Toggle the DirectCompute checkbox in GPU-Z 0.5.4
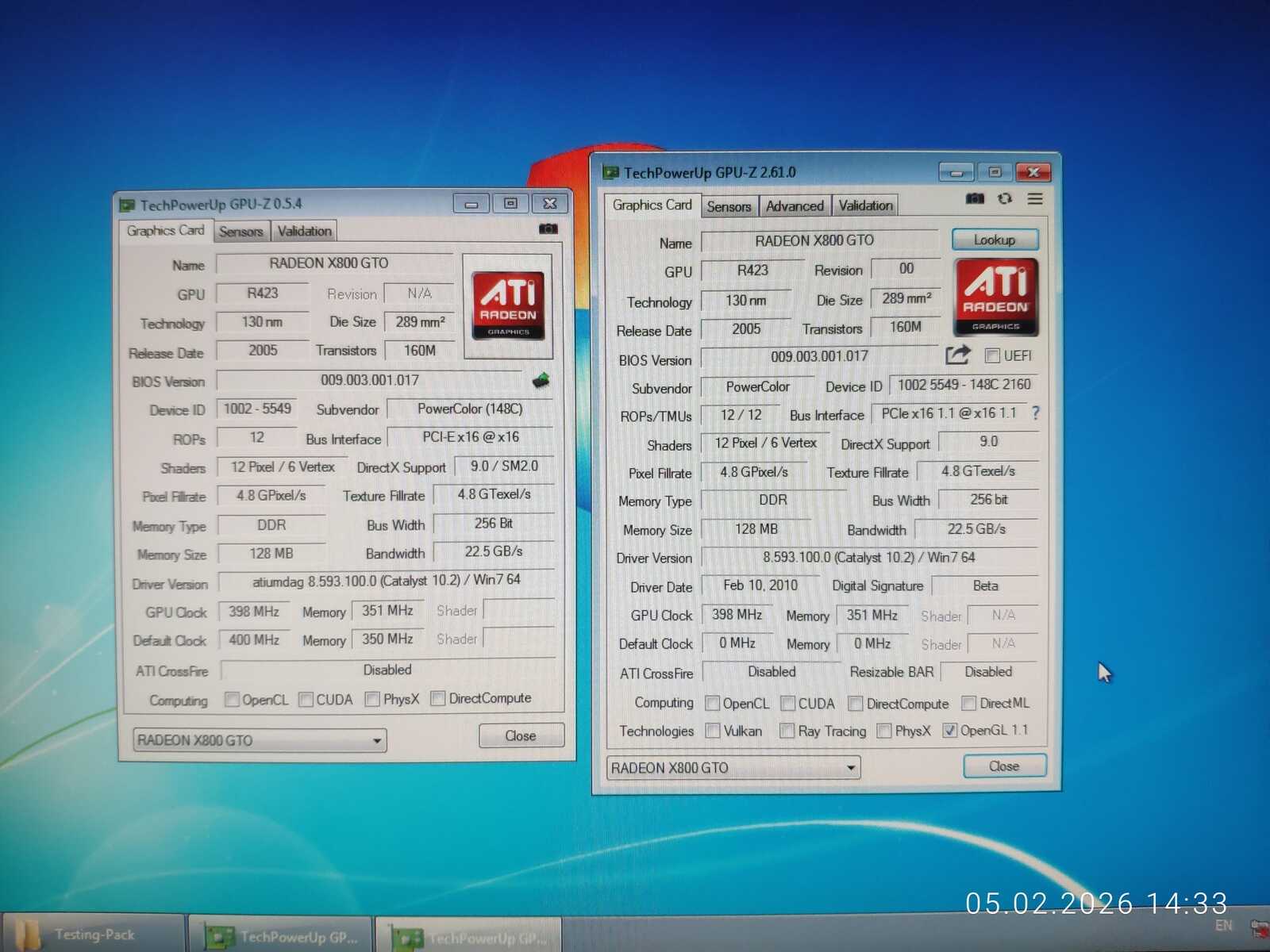The width and height of the screenshot is (1270, 952). tap(437, 698)
